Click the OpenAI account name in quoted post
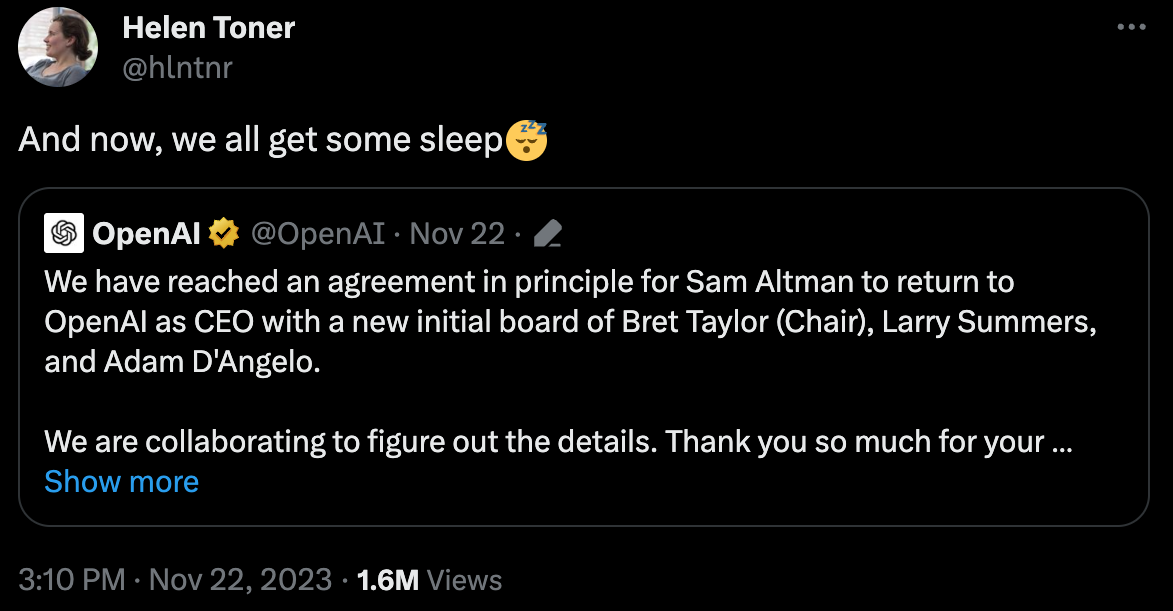The width and height of the screenshot is (1173, 611). click(x=147, y=234)
